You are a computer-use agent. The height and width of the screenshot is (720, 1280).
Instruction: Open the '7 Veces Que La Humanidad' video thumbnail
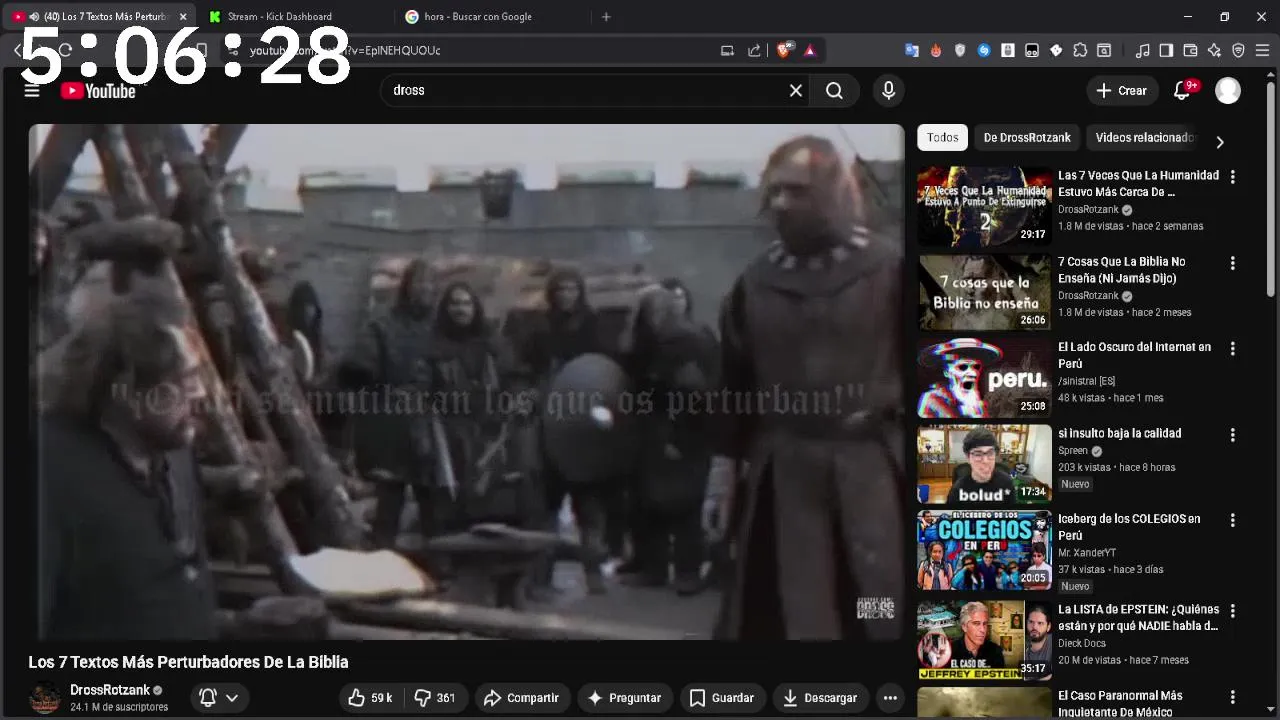click(x=984, y=206)
